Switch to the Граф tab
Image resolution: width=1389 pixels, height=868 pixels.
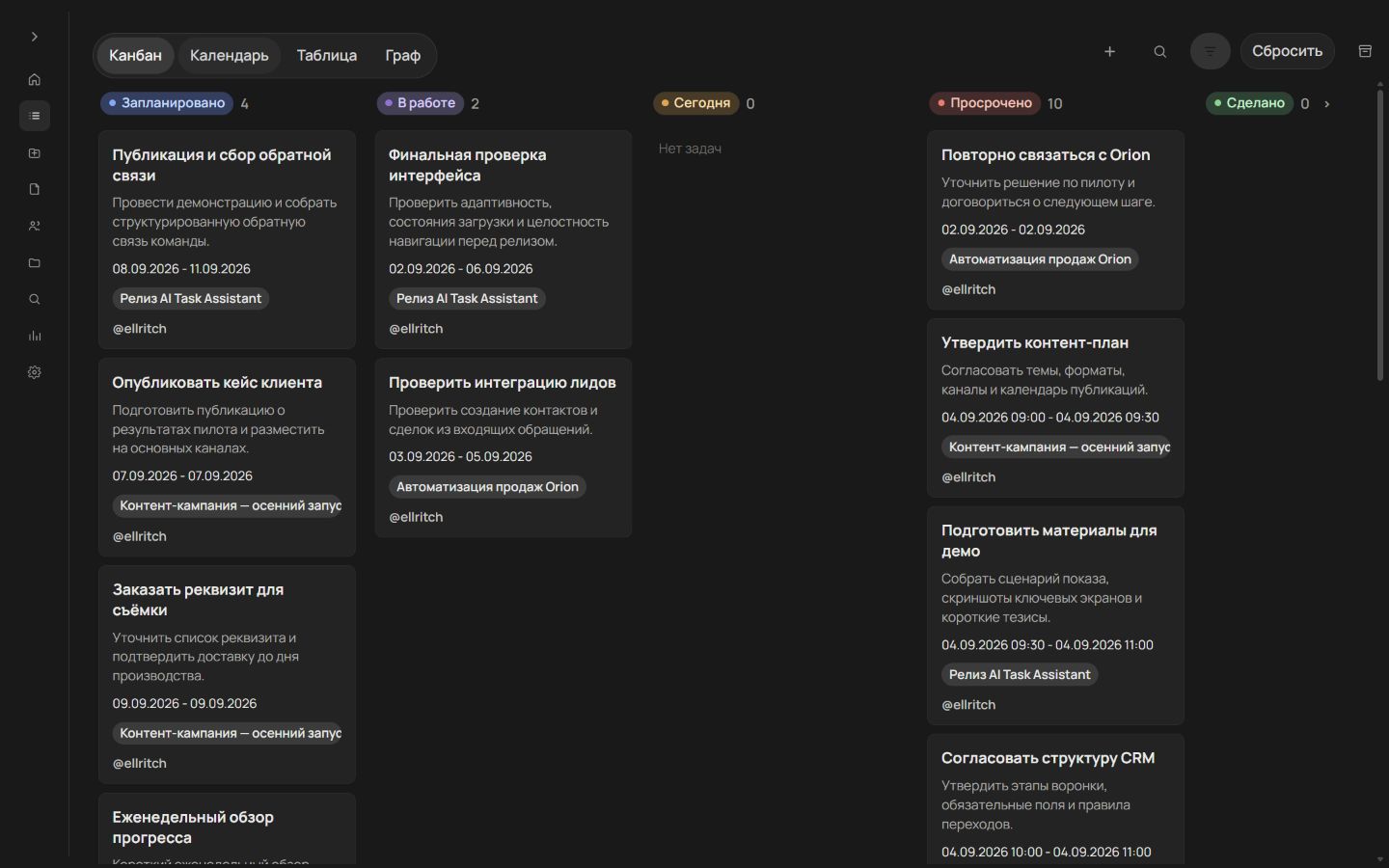403,55
